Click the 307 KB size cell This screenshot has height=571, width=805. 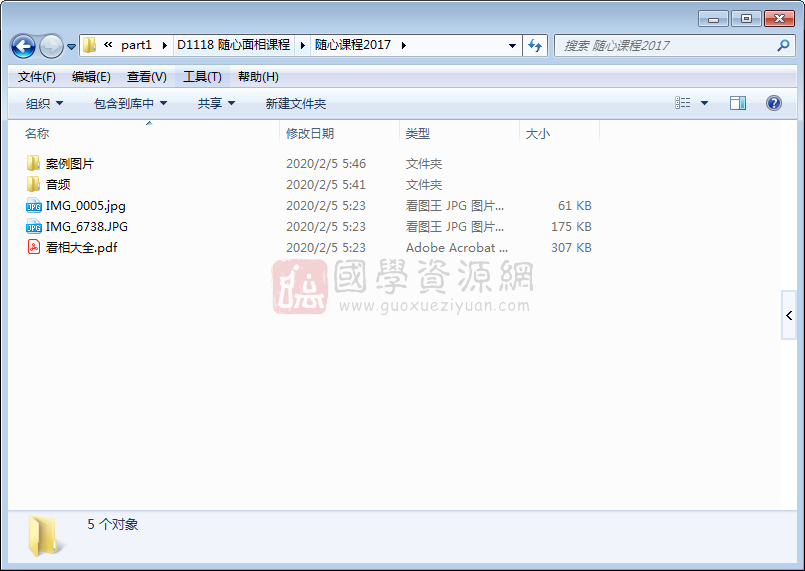pyautogui.click(x=571, y=248)
